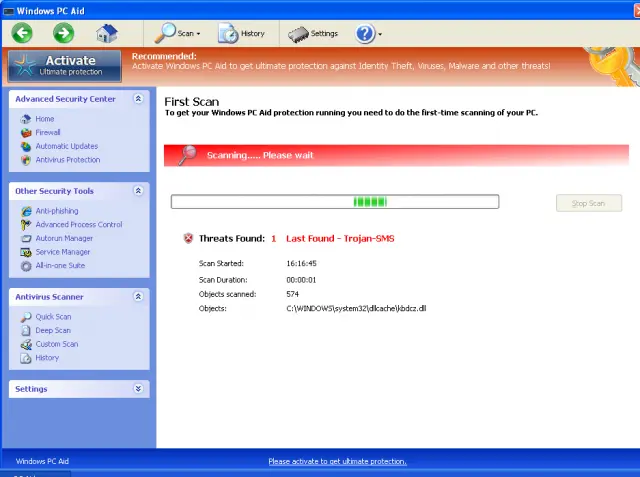Start a Deep Scan from sidebar

click(53, 330)
